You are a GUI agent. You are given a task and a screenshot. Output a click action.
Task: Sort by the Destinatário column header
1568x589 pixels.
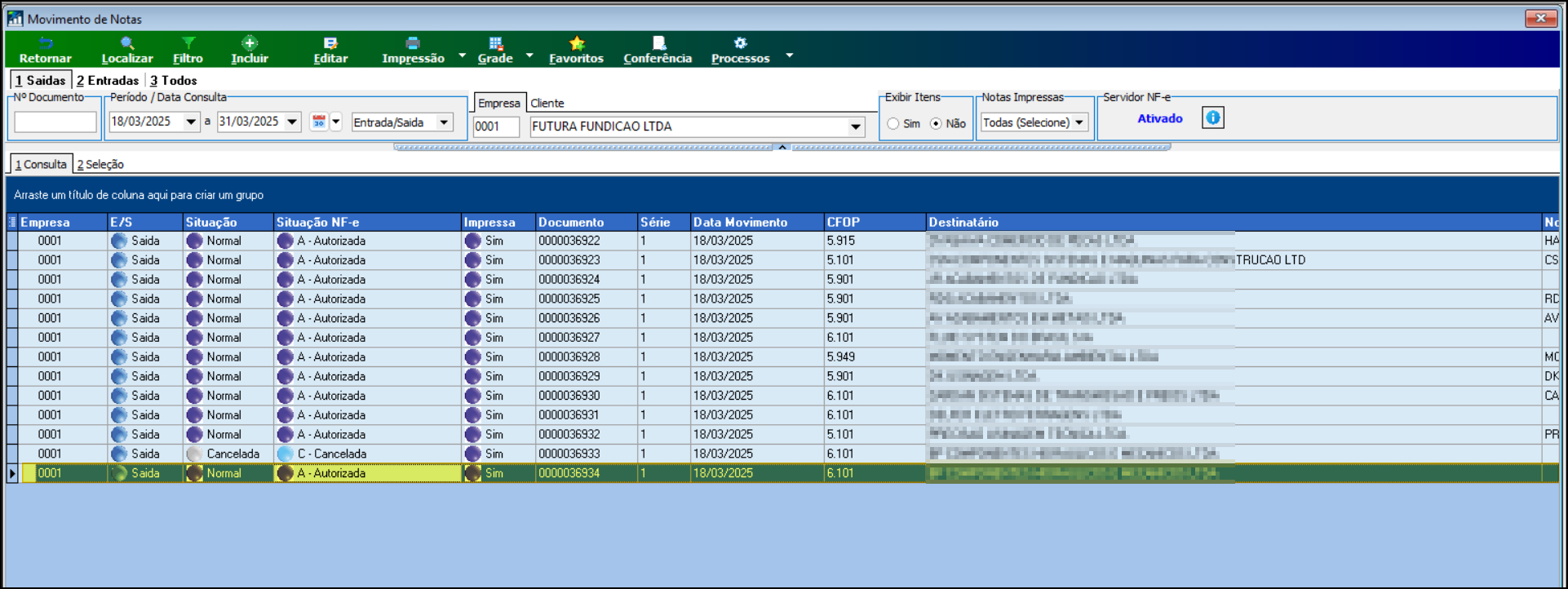click(x=1234, y=222)
